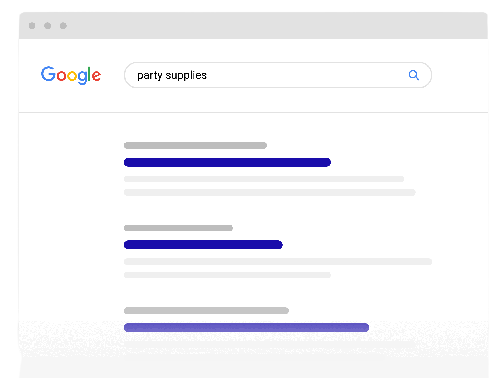The image size is (504, 378).
Task: Click the first window control dot
Action: (32, 26)
